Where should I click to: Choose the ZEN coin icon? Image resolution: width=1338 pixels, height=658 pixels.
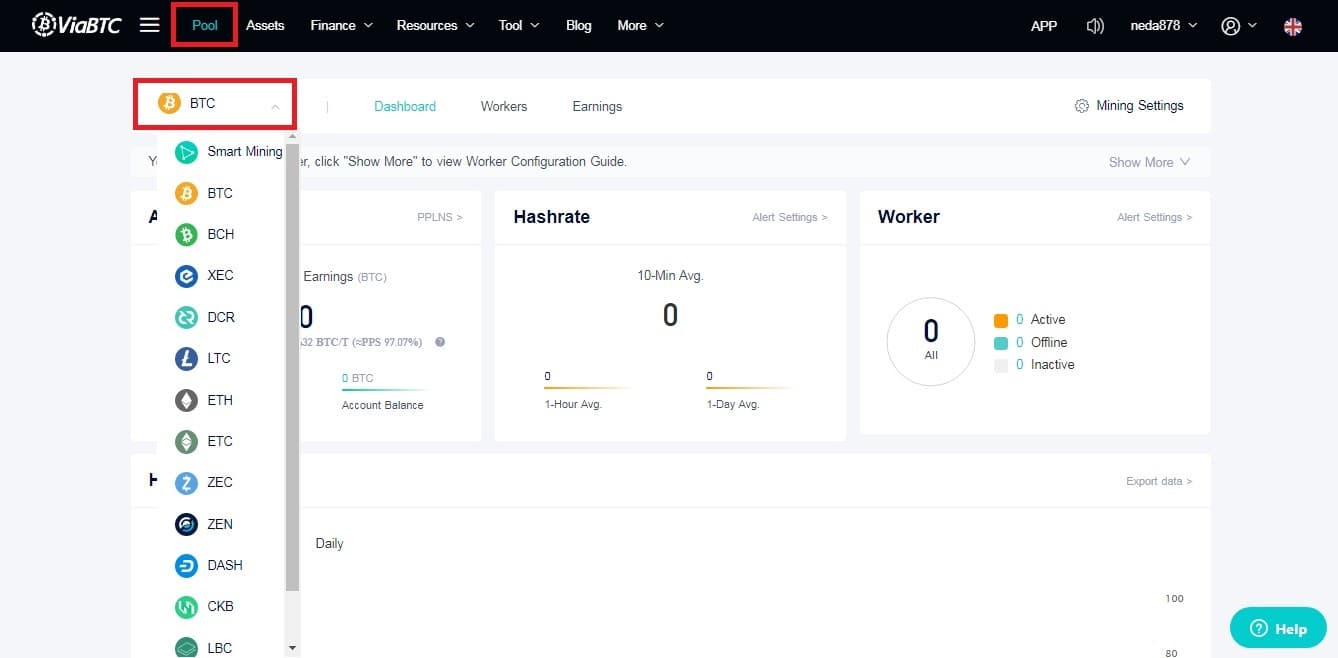pos(186,524)
